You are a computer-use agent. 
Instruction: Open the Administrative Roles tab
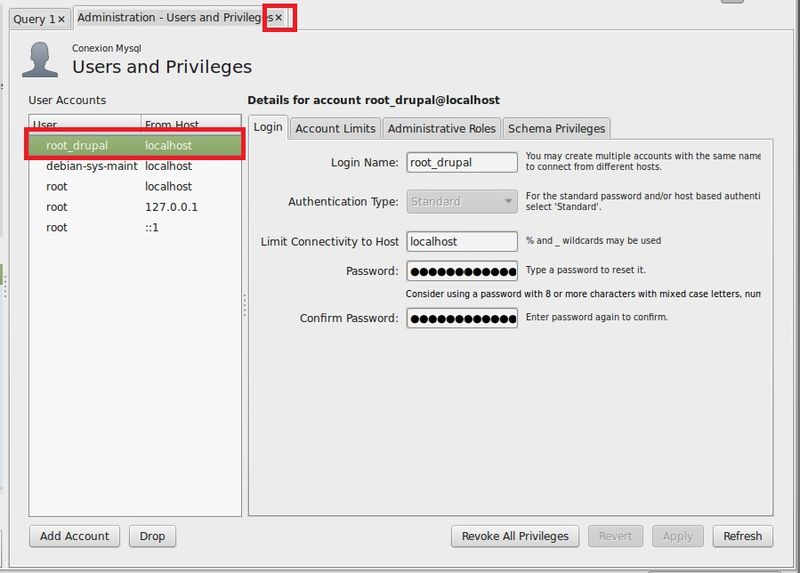coord(441,129)
